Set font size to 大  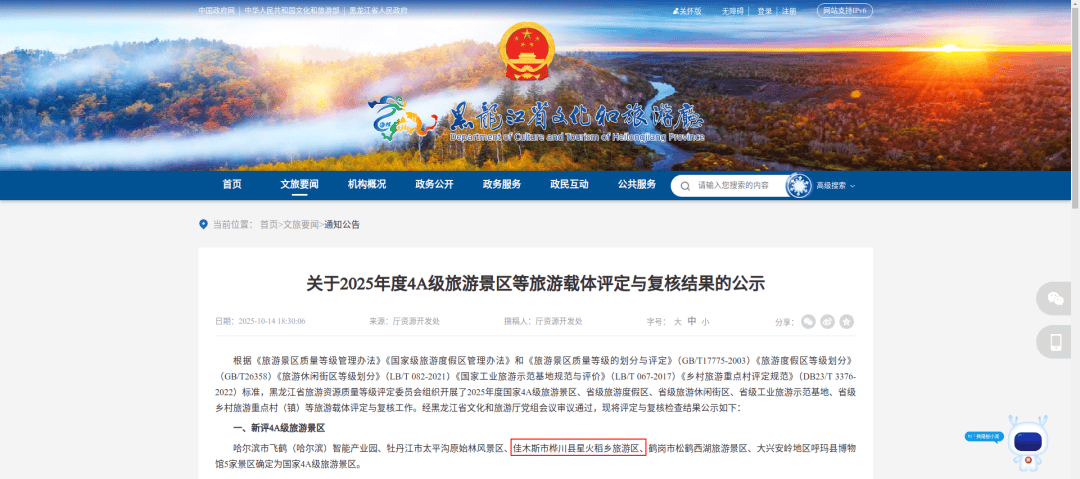677,322
